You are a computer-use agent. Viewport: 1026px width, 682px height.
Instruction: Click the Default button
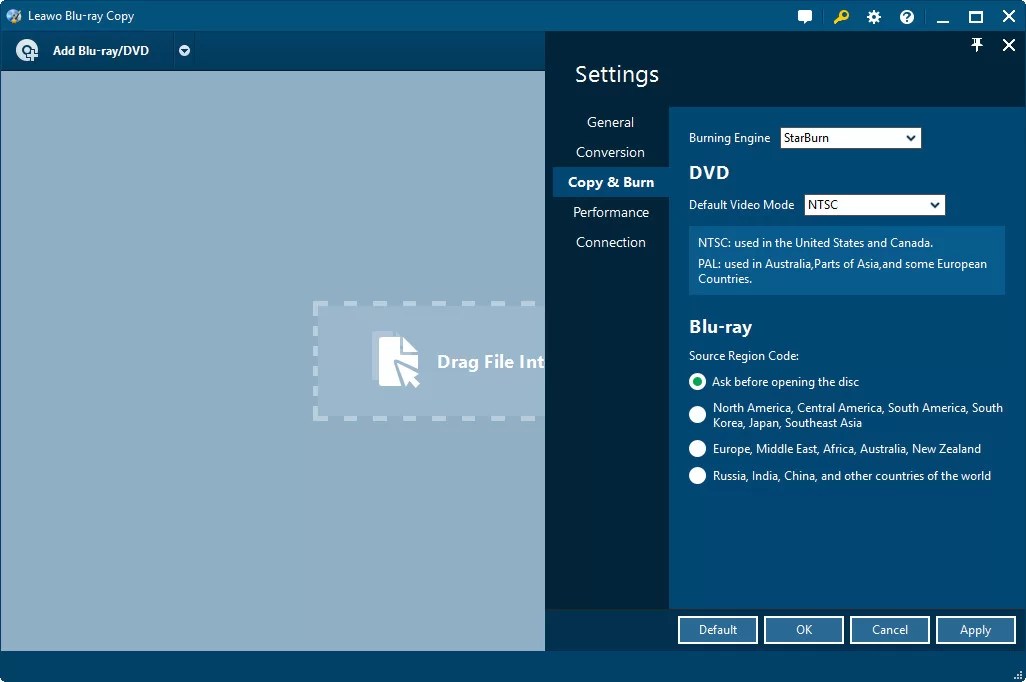[x=718, y=630]
